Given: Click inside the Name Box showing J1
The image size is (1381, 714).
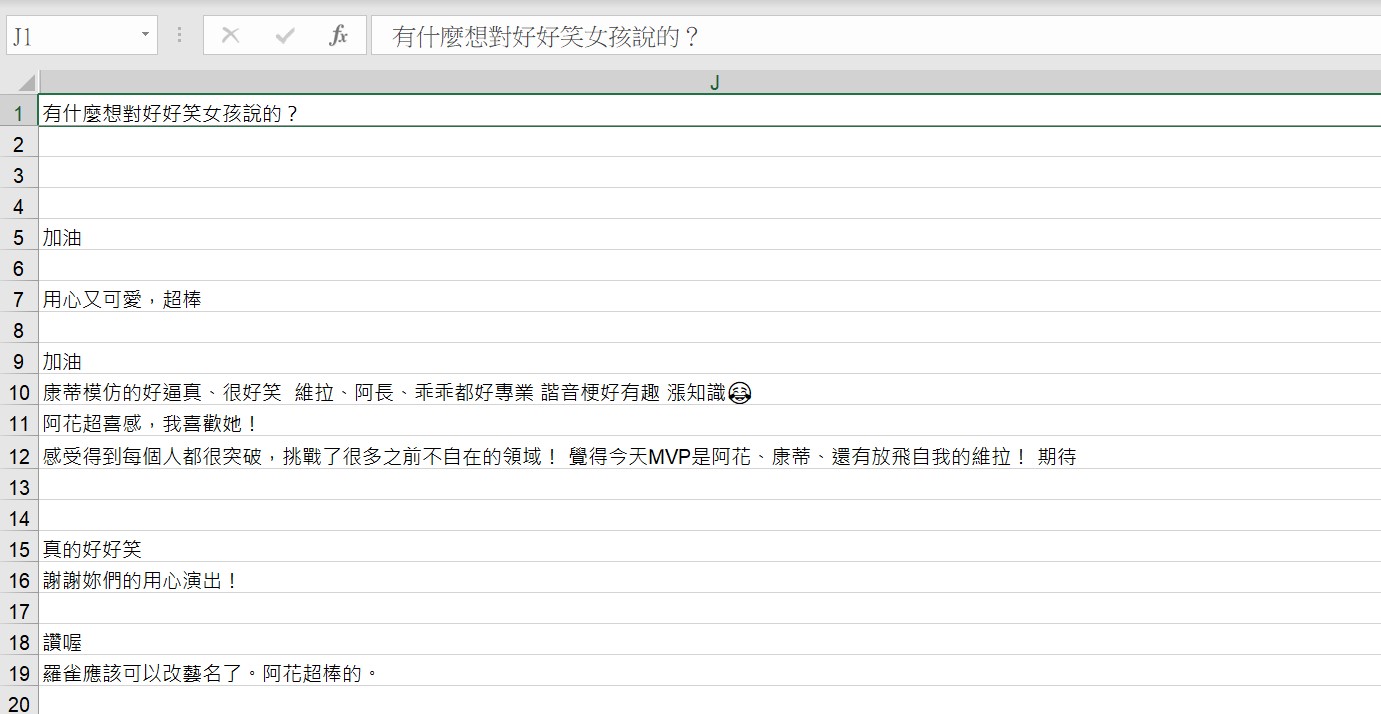Looking at the screenshot, I should [70, 36].
